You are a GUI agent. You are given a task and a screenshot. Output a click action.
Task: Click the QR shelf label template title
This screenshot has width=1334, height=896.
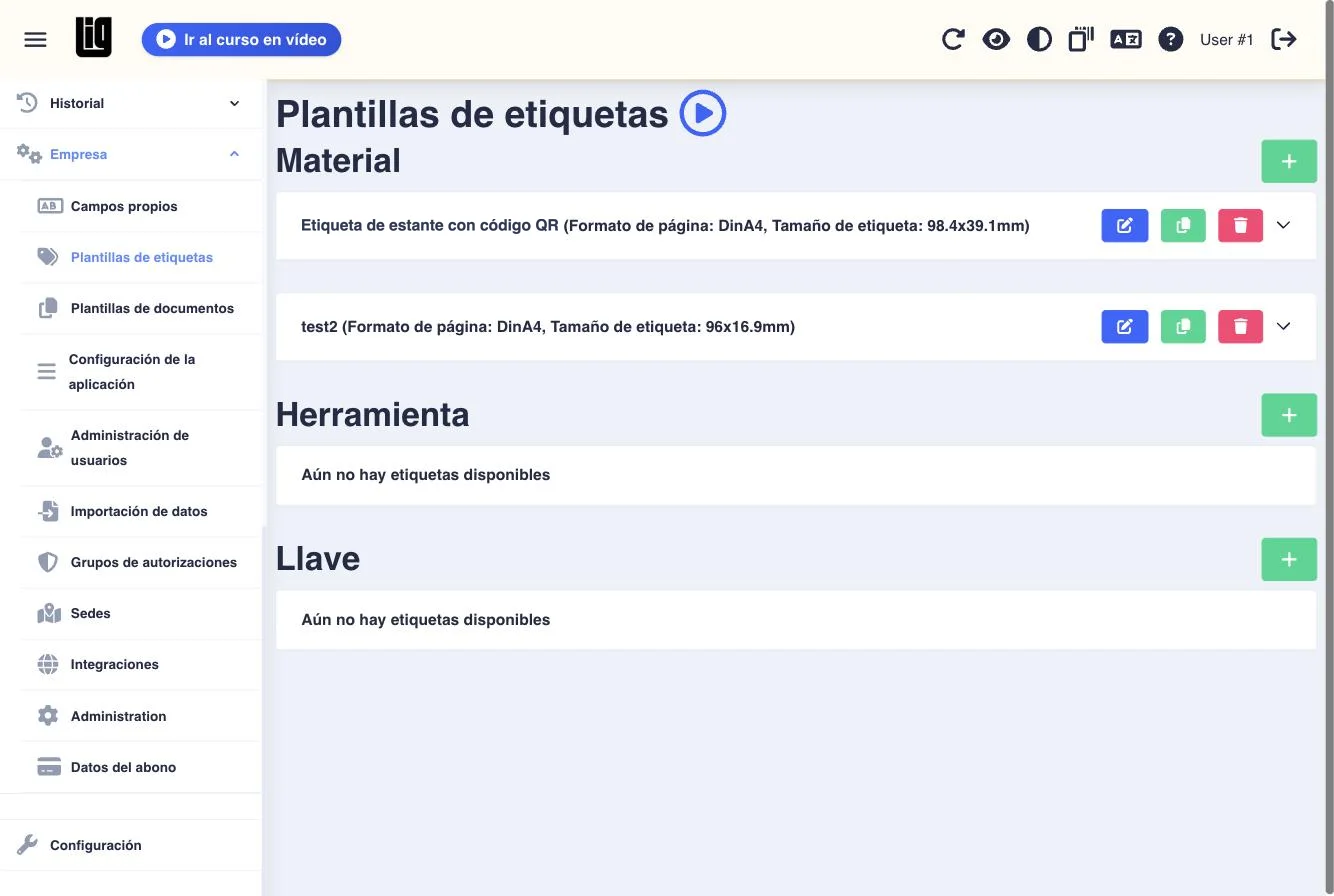[x=665, y=225]
